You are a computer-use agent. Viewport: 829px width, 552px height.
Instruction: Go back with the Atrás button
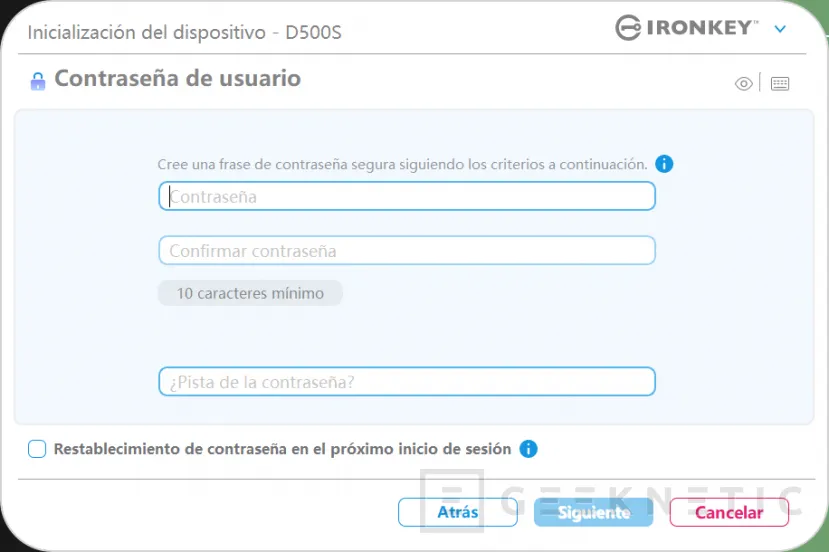point(458,512)
